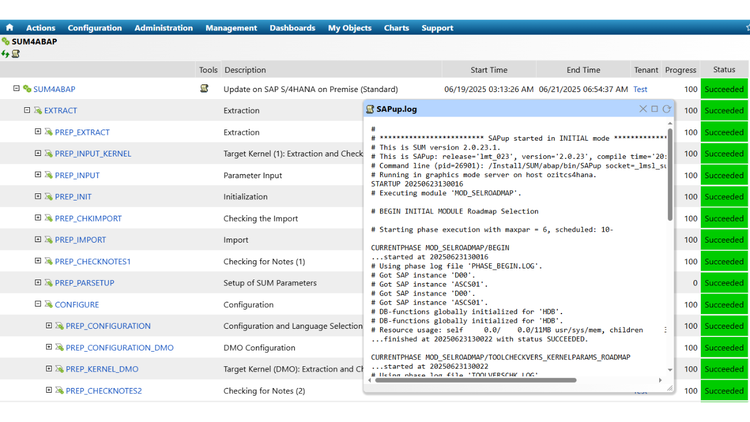The height and width of the screenshot is (422, 750).
Task: Open the My Objects menu
Action: [x=350, y=28]
